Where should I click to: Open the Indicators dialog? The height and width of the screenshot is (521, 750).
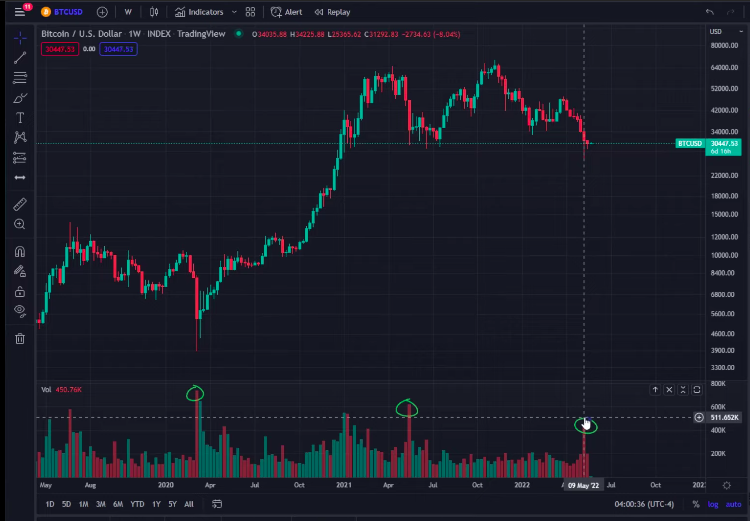(x=199, y=12)
